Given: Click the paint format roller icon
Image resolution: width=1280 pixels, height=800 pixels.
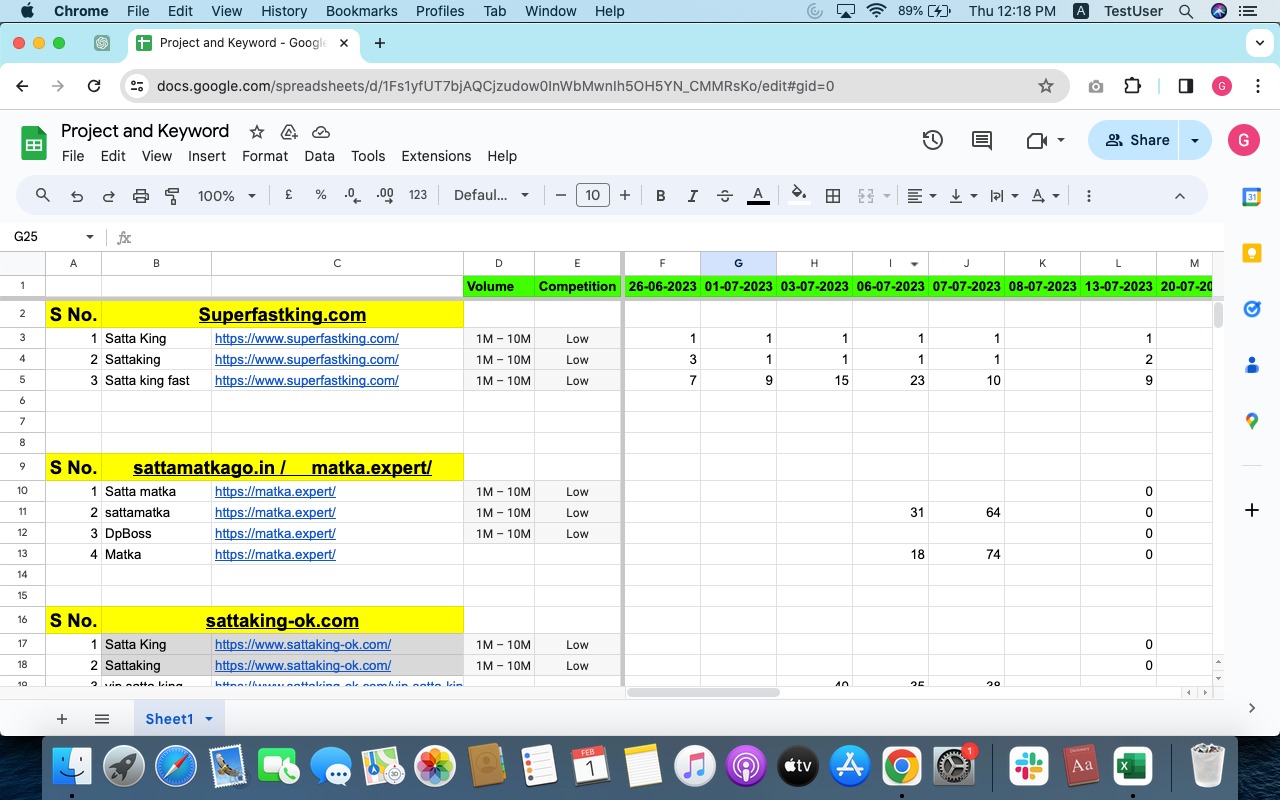Looking at the screenshot, I should (x=172, y=196).
